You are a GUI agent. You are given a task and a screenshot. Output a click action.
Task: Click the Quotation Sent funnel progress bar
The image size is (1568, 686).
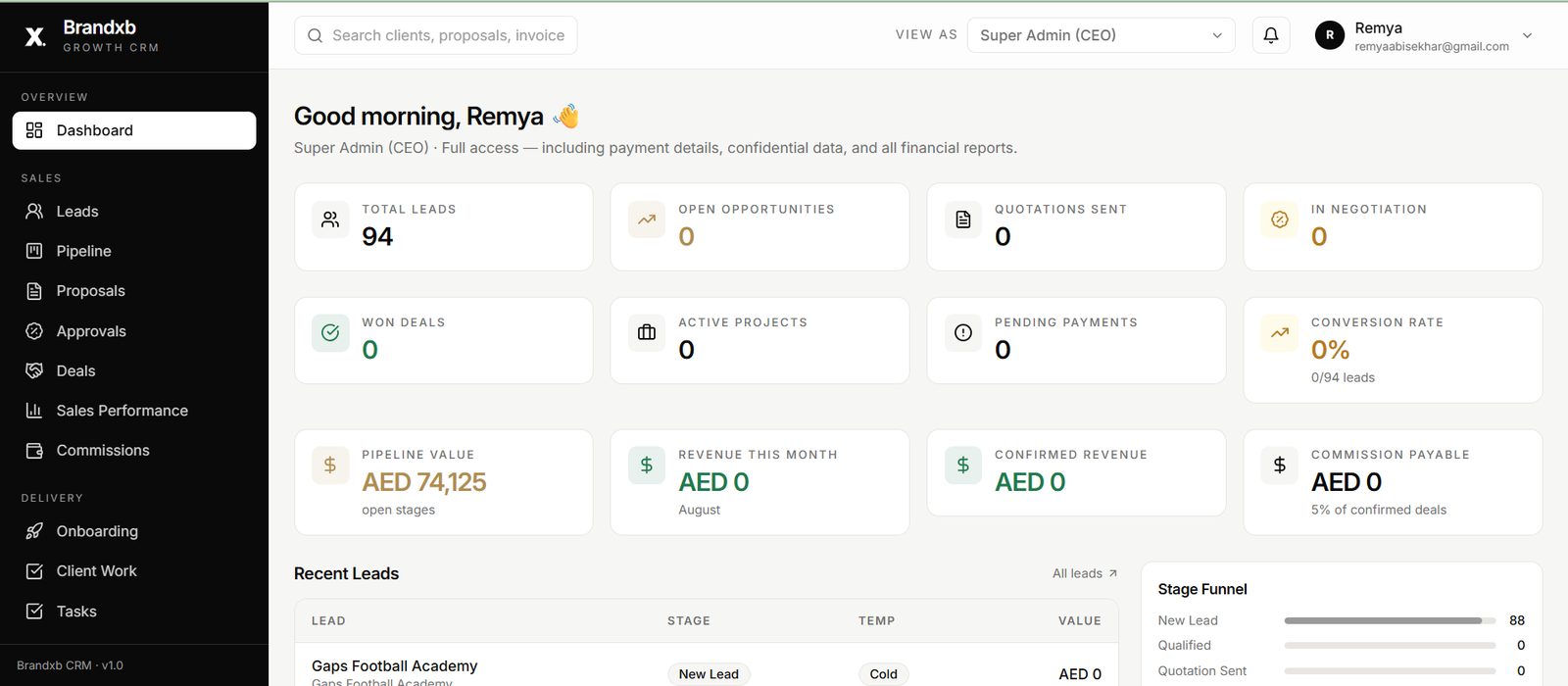1390,671
